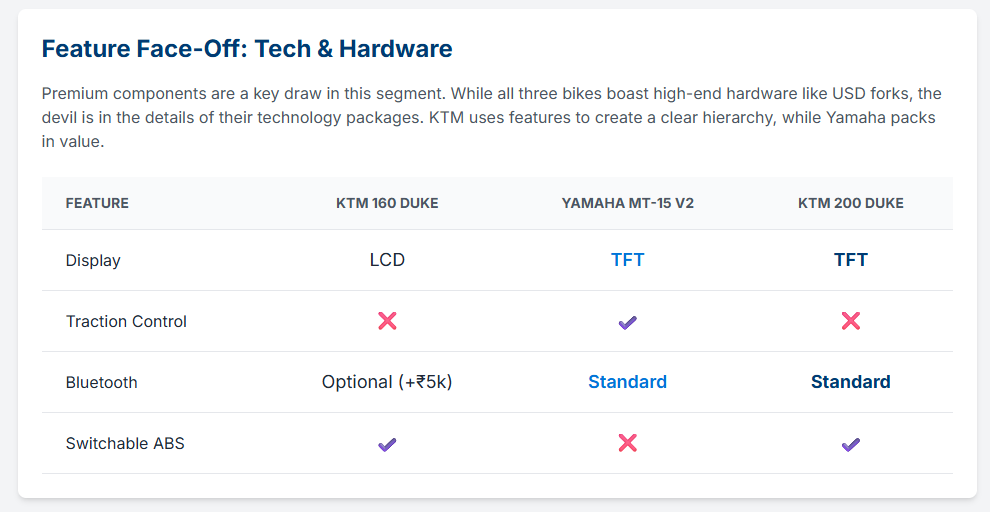Click the Optional (+₹5k) Bluetooth cell
Image resolution: width=990 pixels, height=512 pixels.
tap(387, 382)
